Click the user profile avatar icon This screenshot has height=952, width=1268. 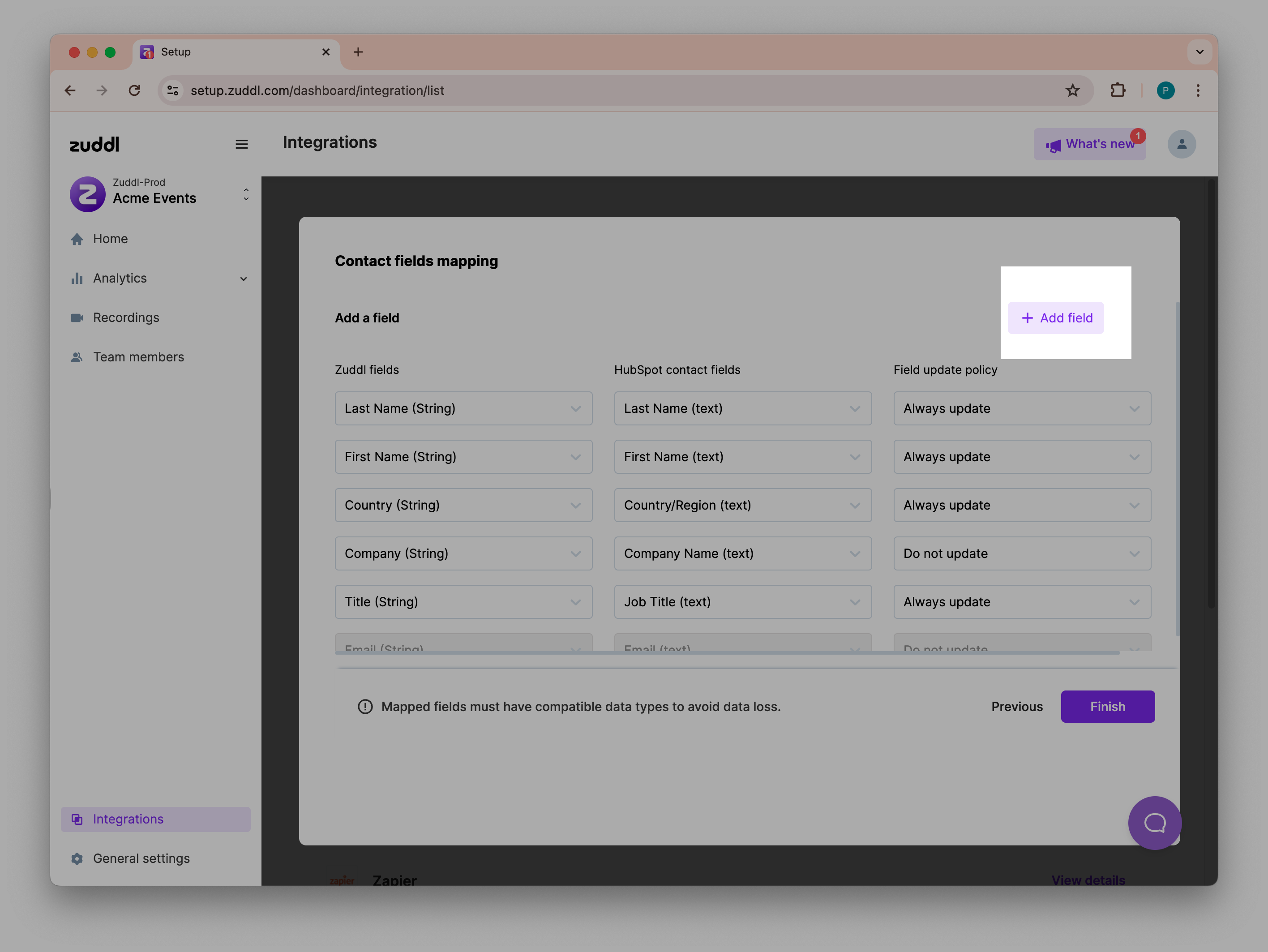pos(1182,145)
